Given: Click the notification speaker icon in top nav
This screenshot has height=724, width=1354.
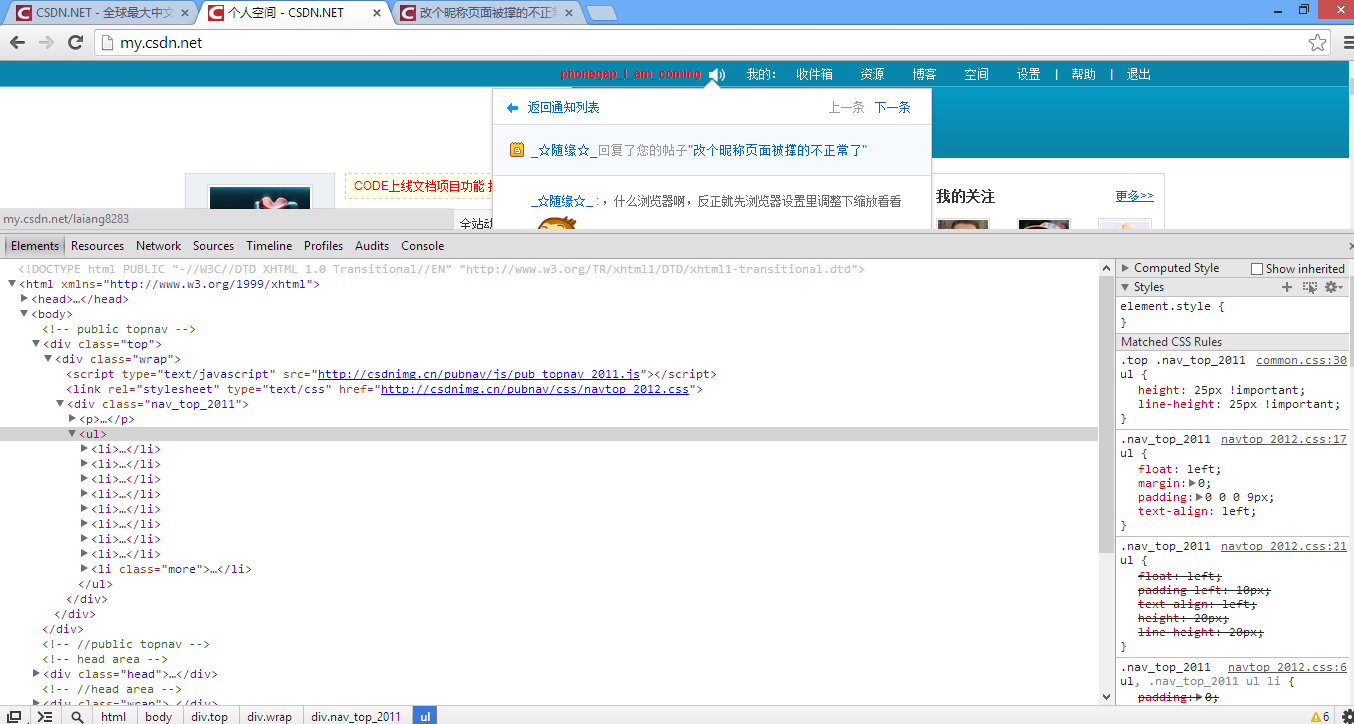Looking at the screenshot, I should pos(717,75).
